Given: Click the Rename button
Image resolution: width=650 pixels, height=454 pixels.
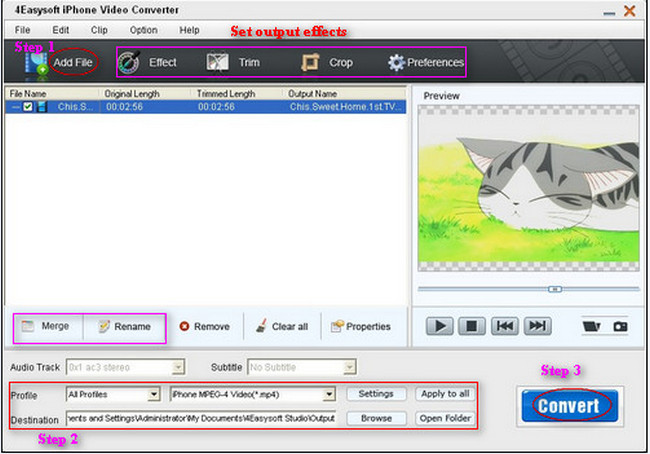Looking at the screenshot, I should (124, 327).
